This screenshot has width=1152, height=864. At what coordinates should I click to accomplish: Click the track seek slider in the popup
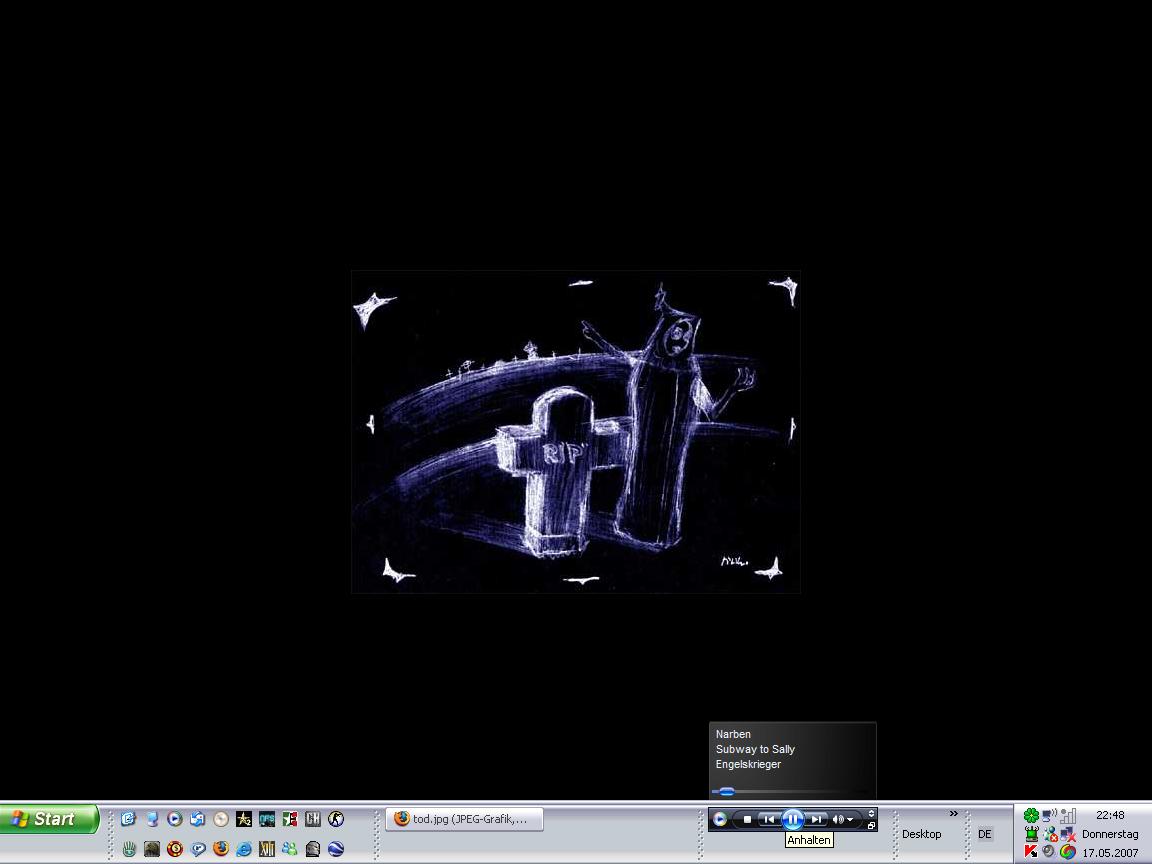click(727, 791)
